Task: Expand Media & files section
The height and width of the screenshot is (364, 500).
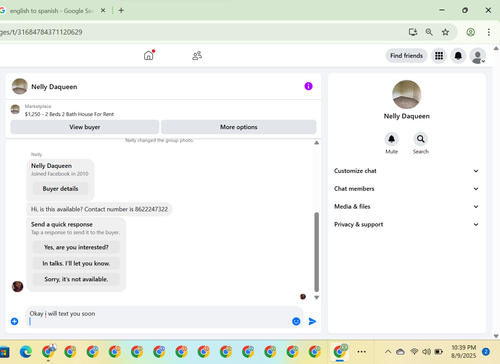Action: 406,207
